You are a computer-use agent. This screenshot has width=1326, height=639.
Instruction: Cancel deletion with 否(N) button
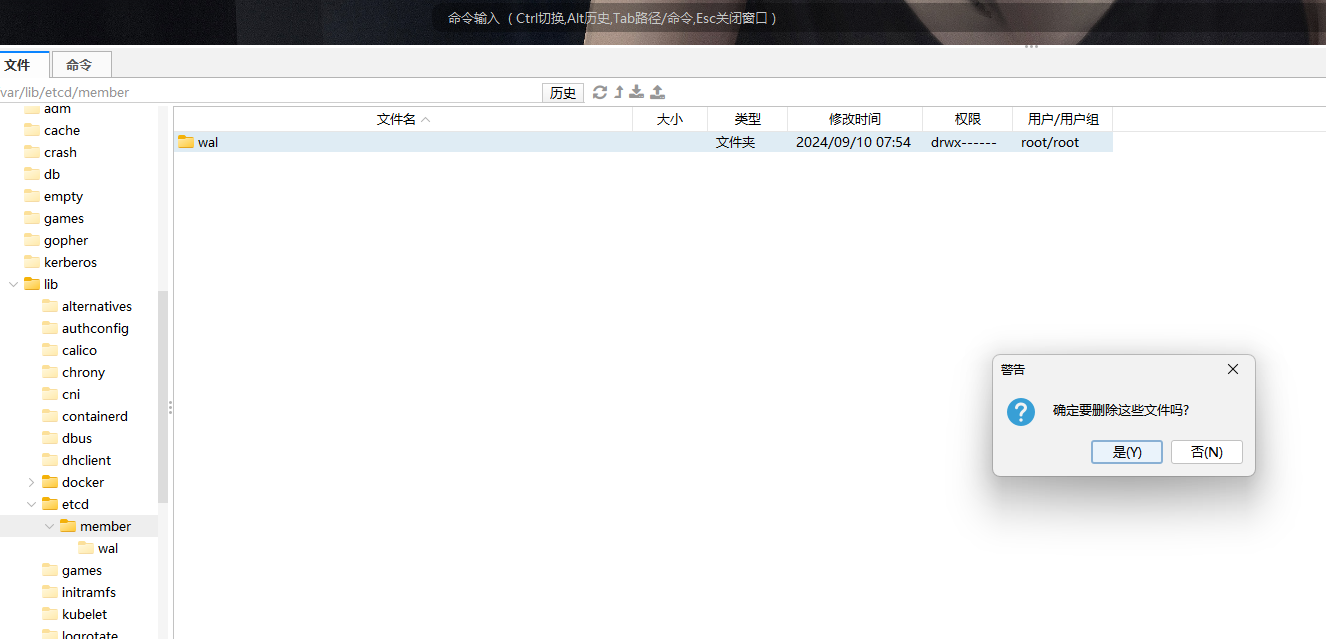(x=1207, y=452)
